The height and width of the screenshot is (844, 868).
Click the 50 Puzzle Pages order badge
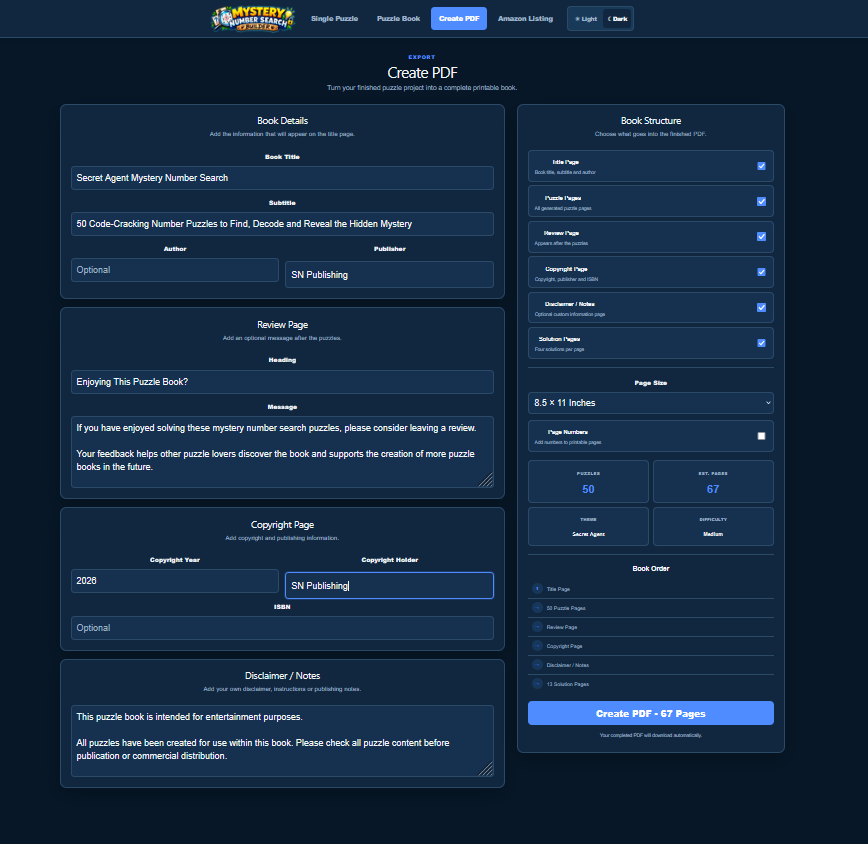(x=537, y=608)
